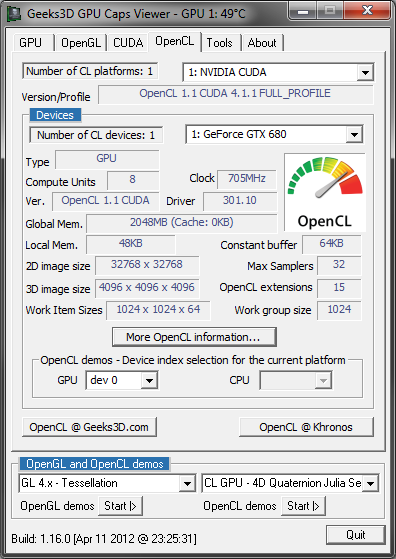The image size is (396, 559).
Task: Click the Devices group label
Action: coord(55,115)
